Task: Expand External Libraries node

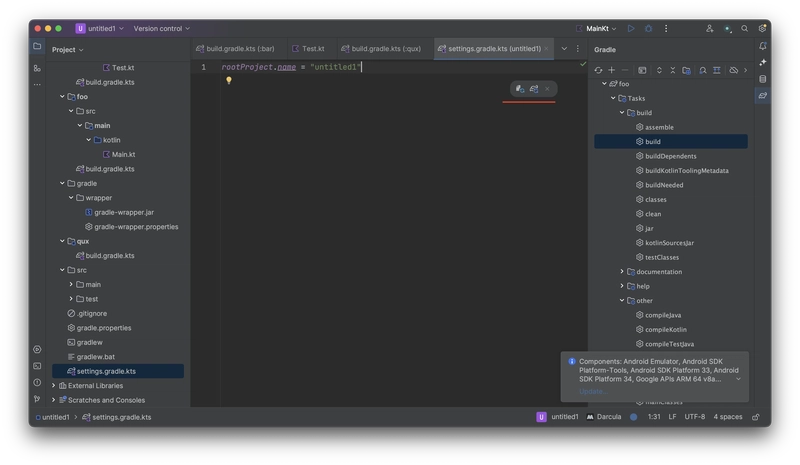Action: tap(54, 385)
